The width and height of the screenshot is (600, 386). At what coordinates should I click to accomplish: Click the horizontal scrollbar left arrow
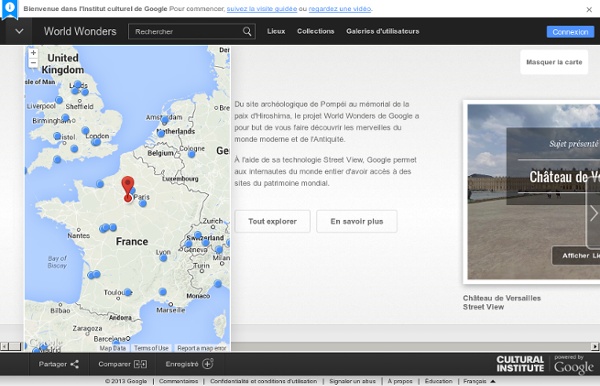pos(4,347)
